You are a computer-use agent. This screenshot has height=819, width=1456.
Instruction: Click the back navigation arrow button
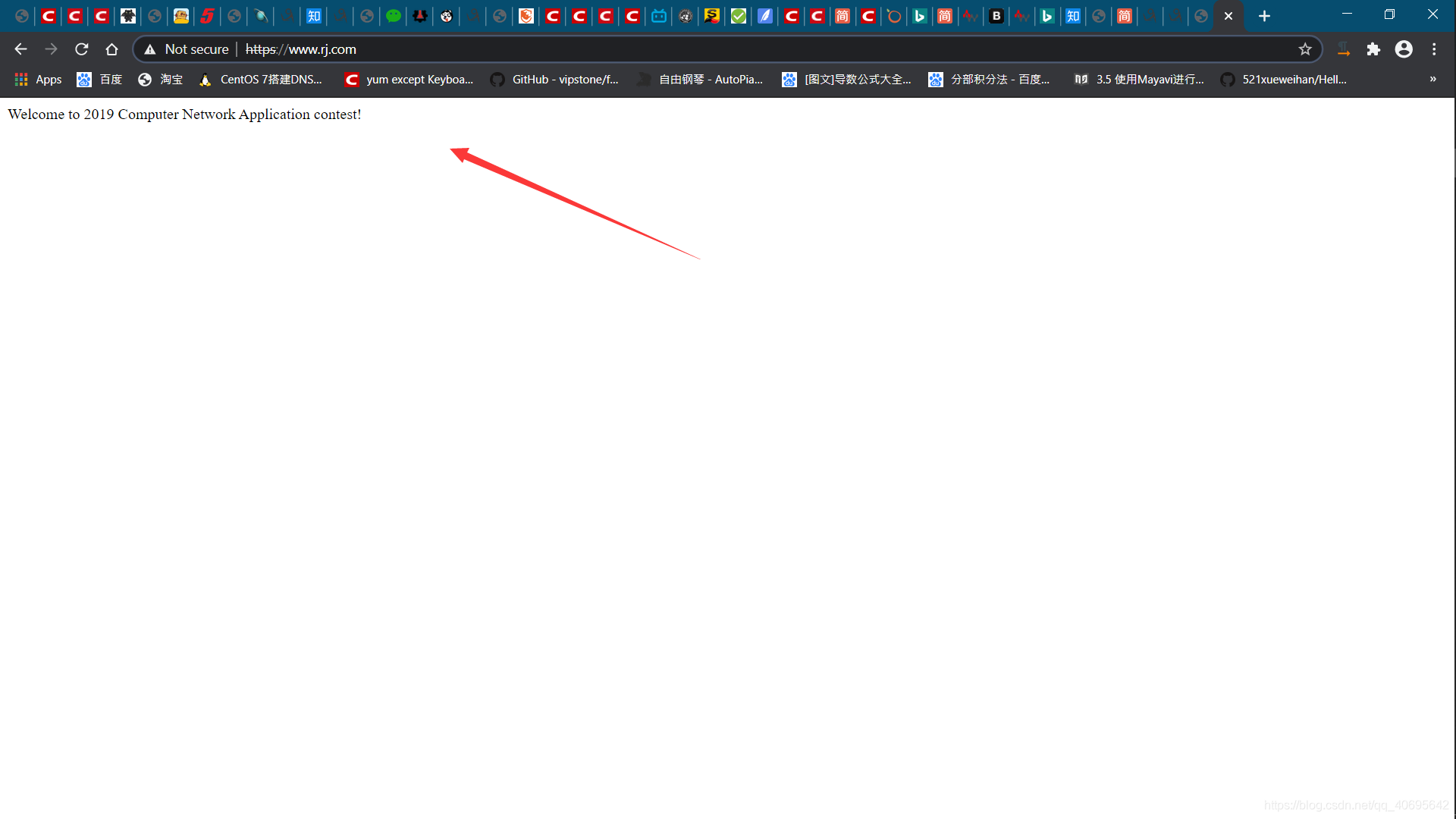[x=19, y=49]
